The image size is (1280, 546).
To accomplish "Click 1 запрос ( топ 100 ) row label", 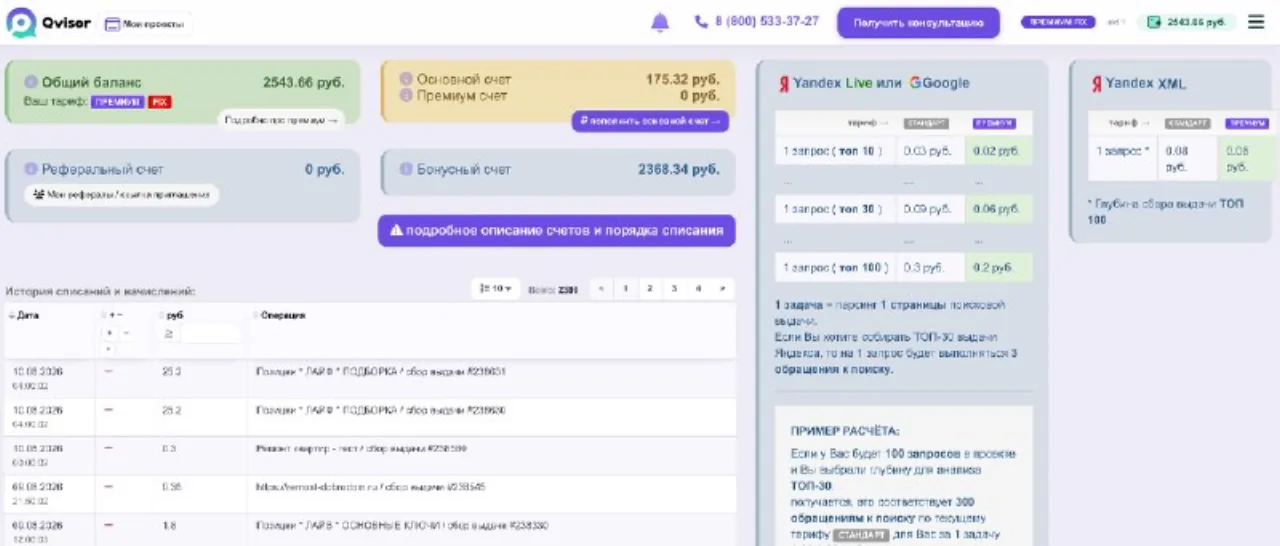I will 836,267.
